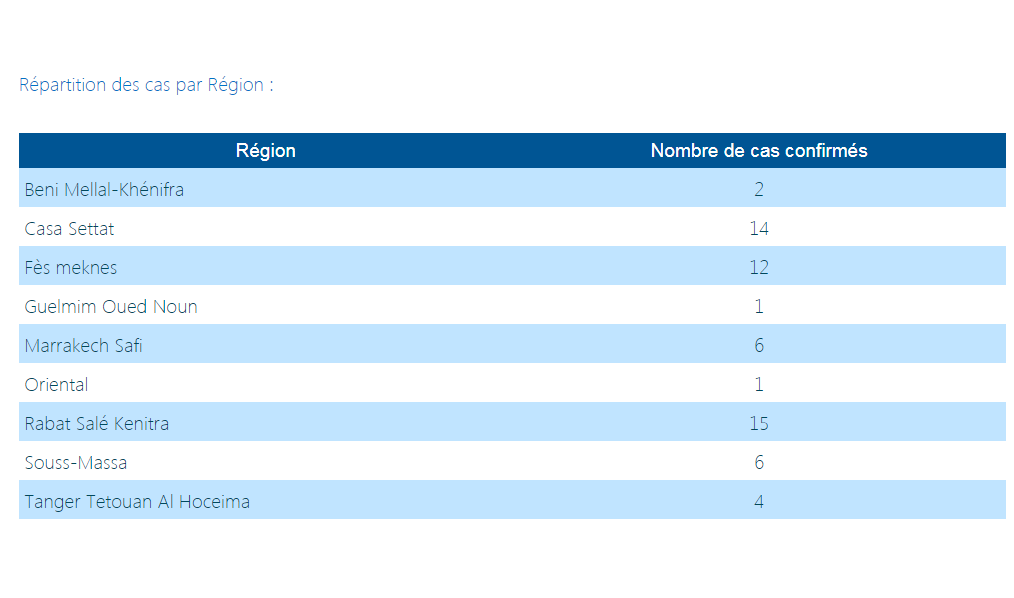Click the Souss-Massa region name

(x=76, y=463)
